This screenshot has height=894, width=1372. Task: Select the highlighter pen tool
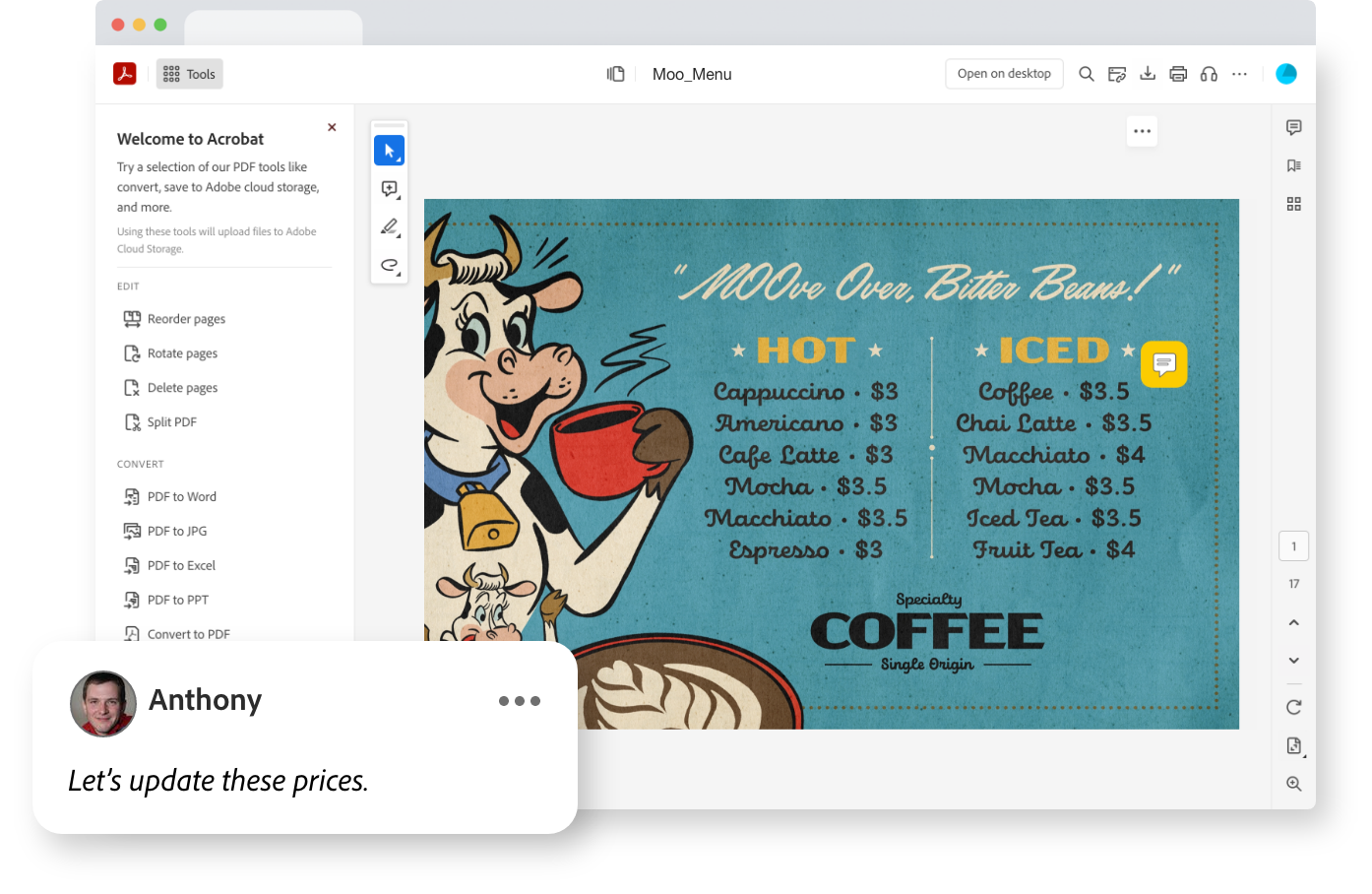[390, 227]
